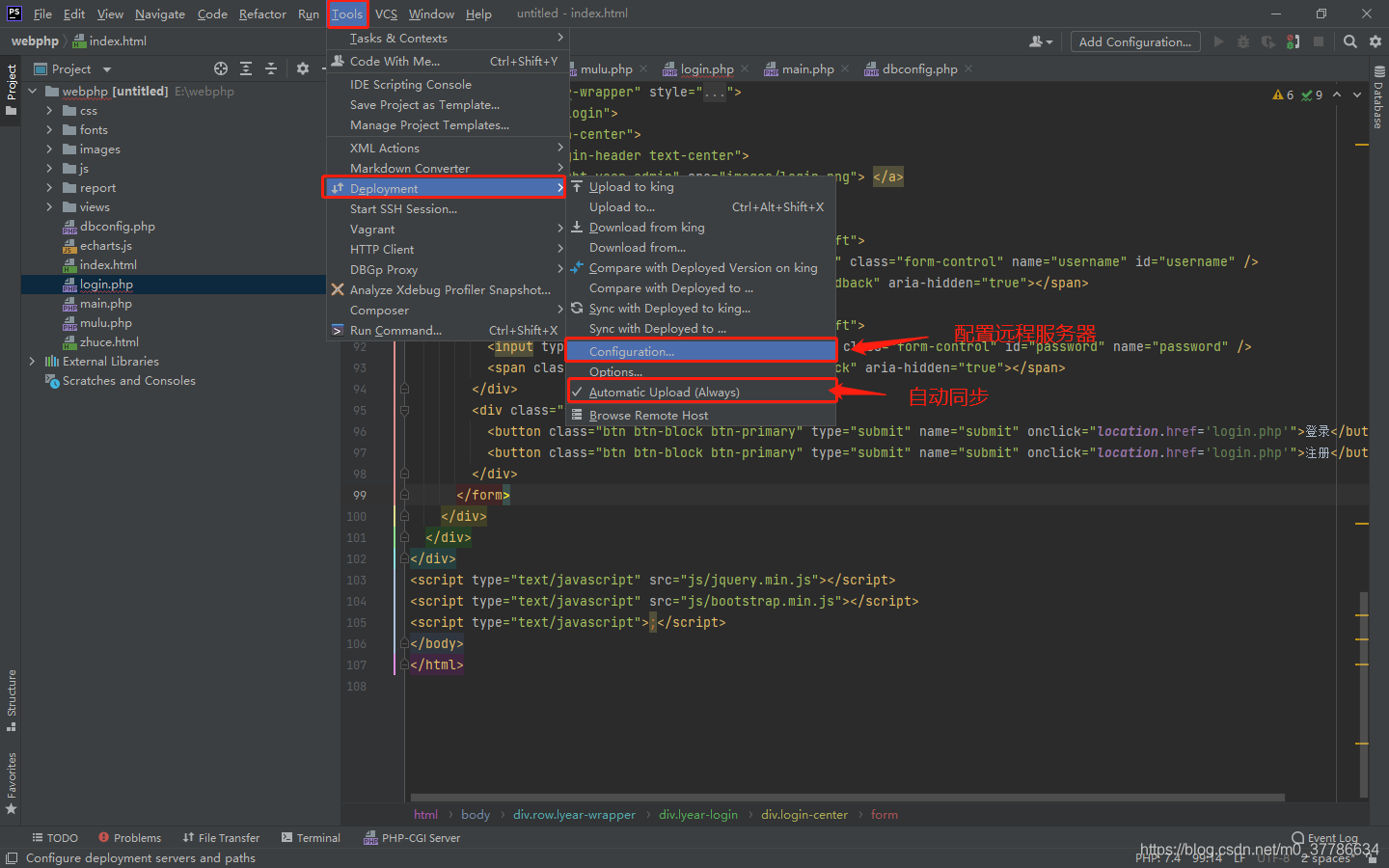1389x868 pixels.
Task: Click Collapse All icon in Project panel
Action: (x=271, y=68)
